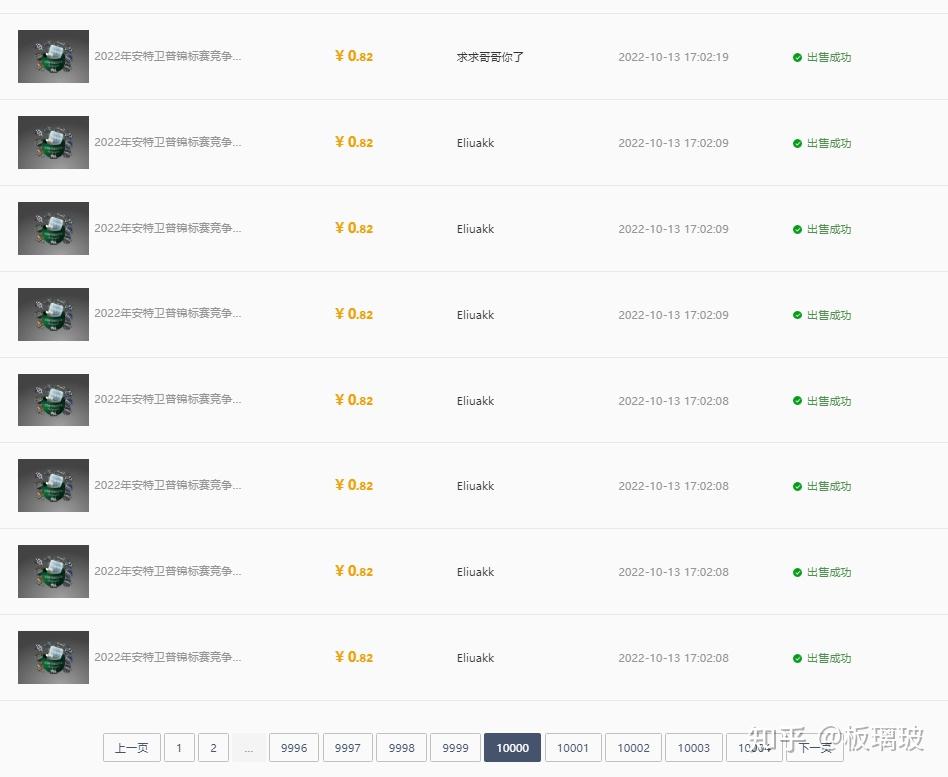Click success icon in Eliuakk row just below 求求哥哥你了

(x=797, y=143)
